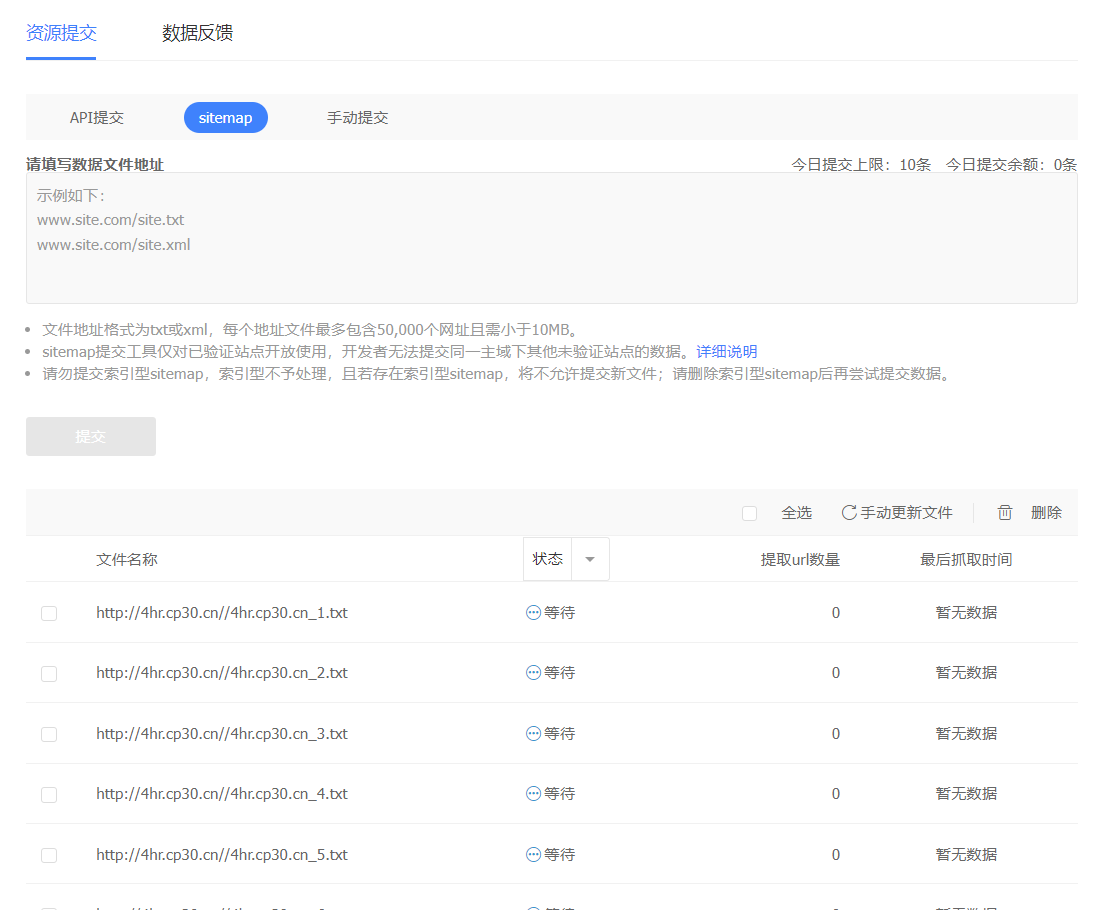The image size is (1101, 910).
Task: Click the 等待 status icon for 4hr.cp30.cn_5.txt
Action: pos(532,854)
